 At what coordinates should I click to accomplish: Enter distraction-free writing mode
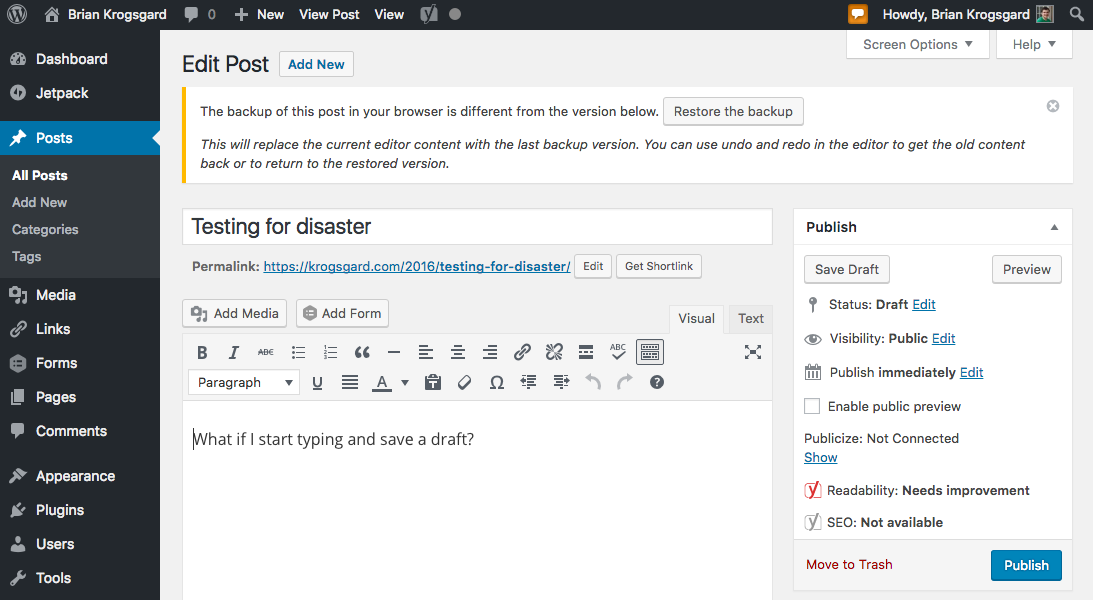753,353
